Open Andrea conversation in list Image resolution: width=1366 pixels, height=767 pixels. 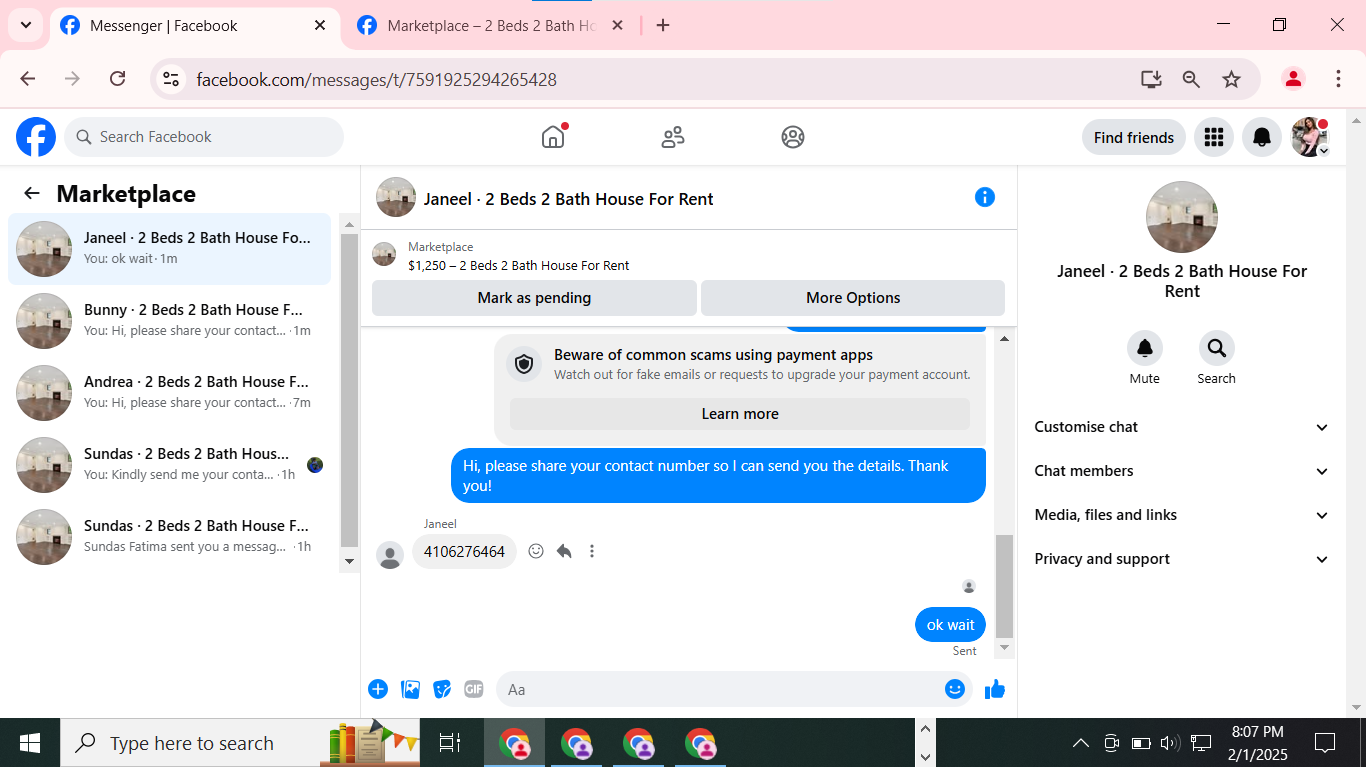(169, 393)
